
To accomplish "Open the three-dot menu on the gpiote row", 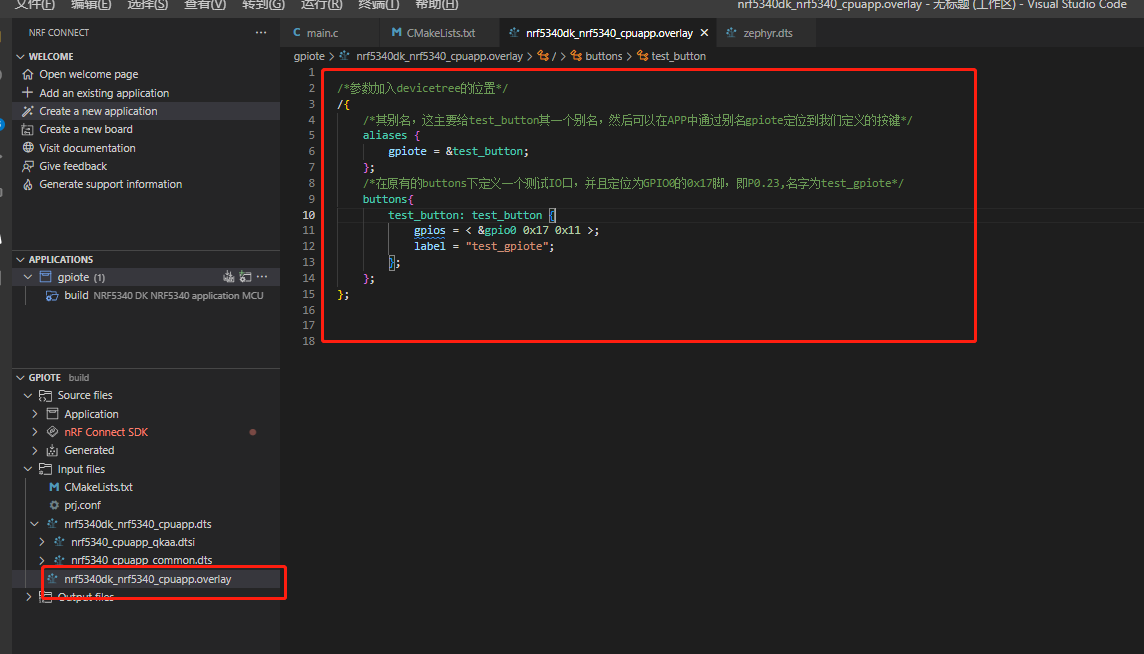I will click(x=262, y=277).
